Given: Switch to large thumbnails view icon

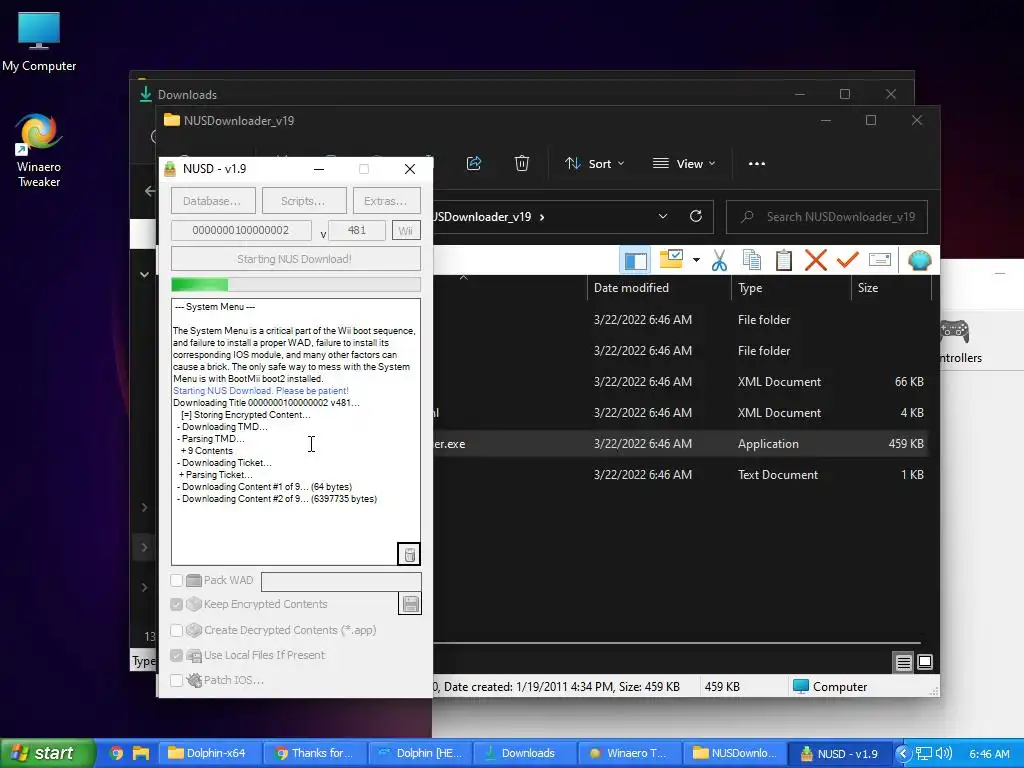Looking at the screenshot, I should click(925, 662).
